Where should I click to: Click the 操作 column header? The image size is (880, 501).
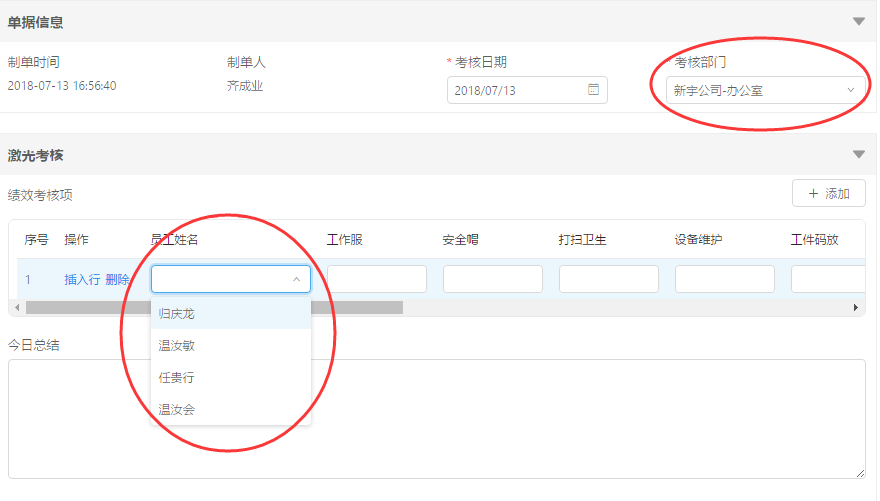tap(76, 240)
